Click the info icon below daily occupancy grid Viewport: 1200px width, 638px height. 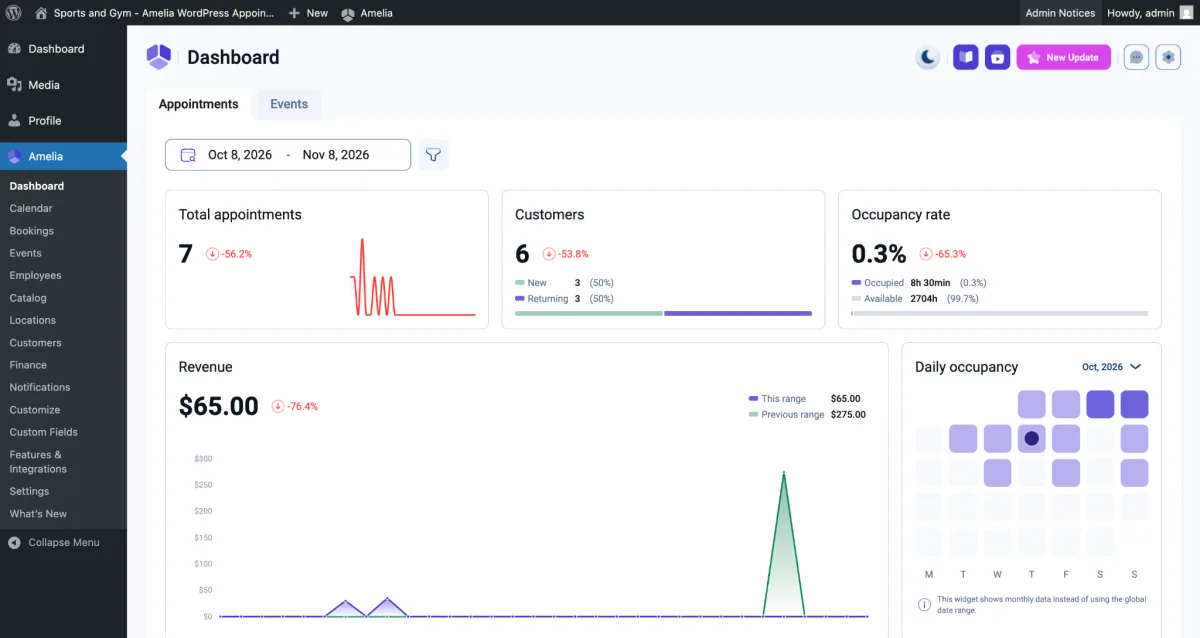coord(924,603)
